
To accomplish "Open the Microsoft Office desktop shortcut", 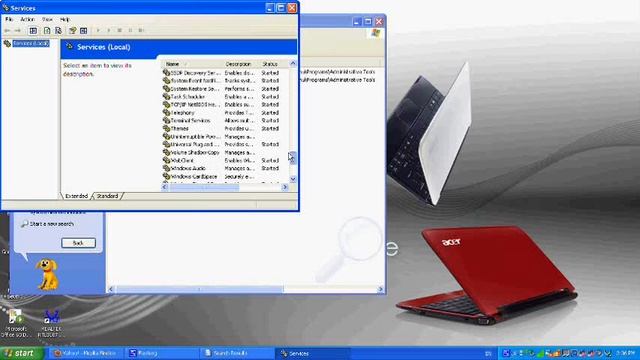I will pyautogui.click(x=16, y=323).
